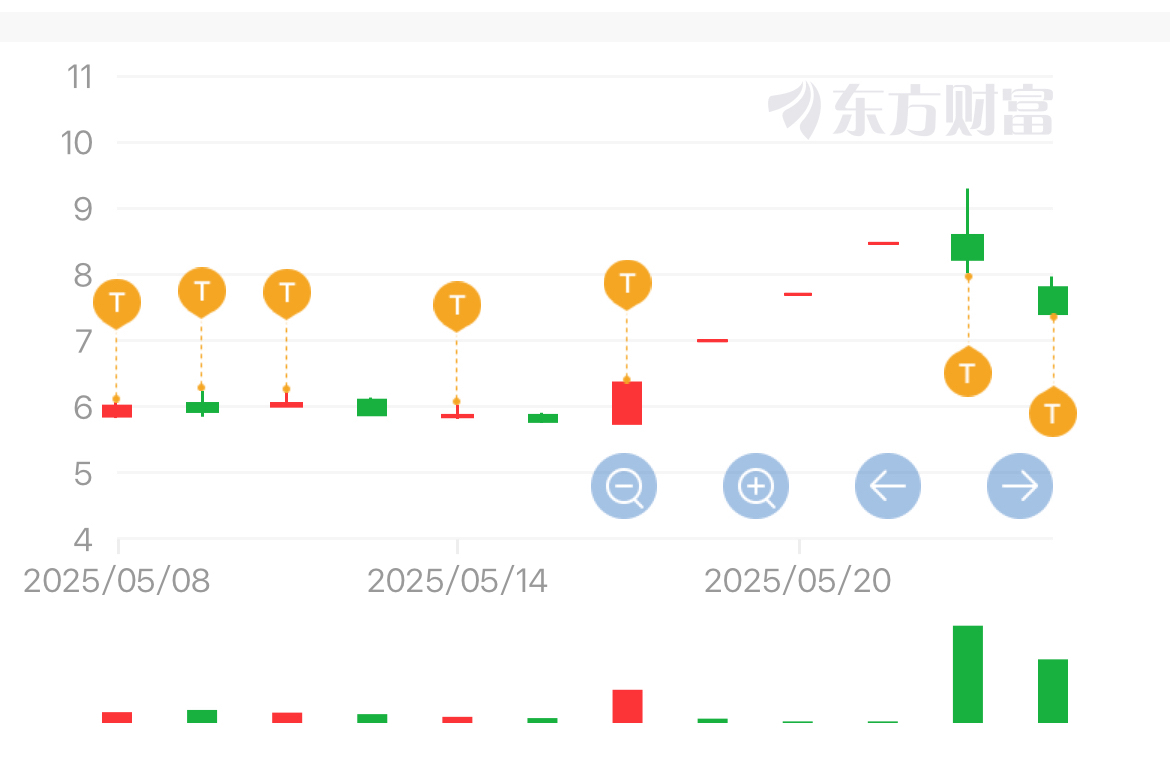Open the T marker above large red candle
Viewport: 1170px width, 770px height.
(x=628, y=284)
